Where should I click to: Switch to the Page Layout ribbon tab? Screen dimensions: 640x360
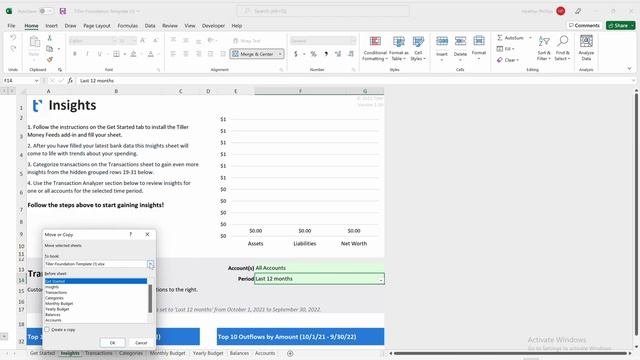click(97, 26)
